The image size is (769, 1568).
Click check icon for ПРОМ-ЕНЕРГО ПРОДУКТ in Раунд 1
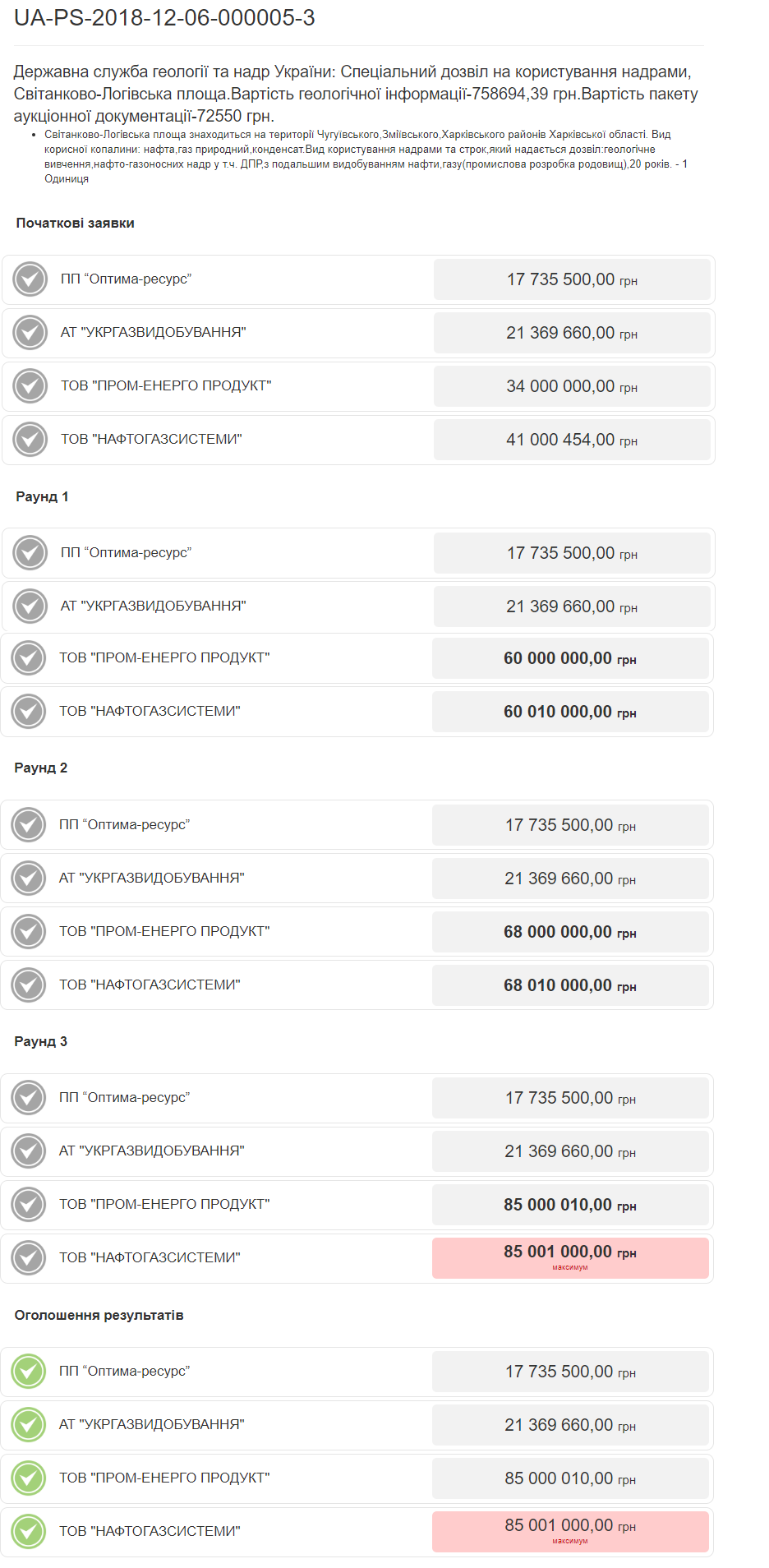coord(29,658)
